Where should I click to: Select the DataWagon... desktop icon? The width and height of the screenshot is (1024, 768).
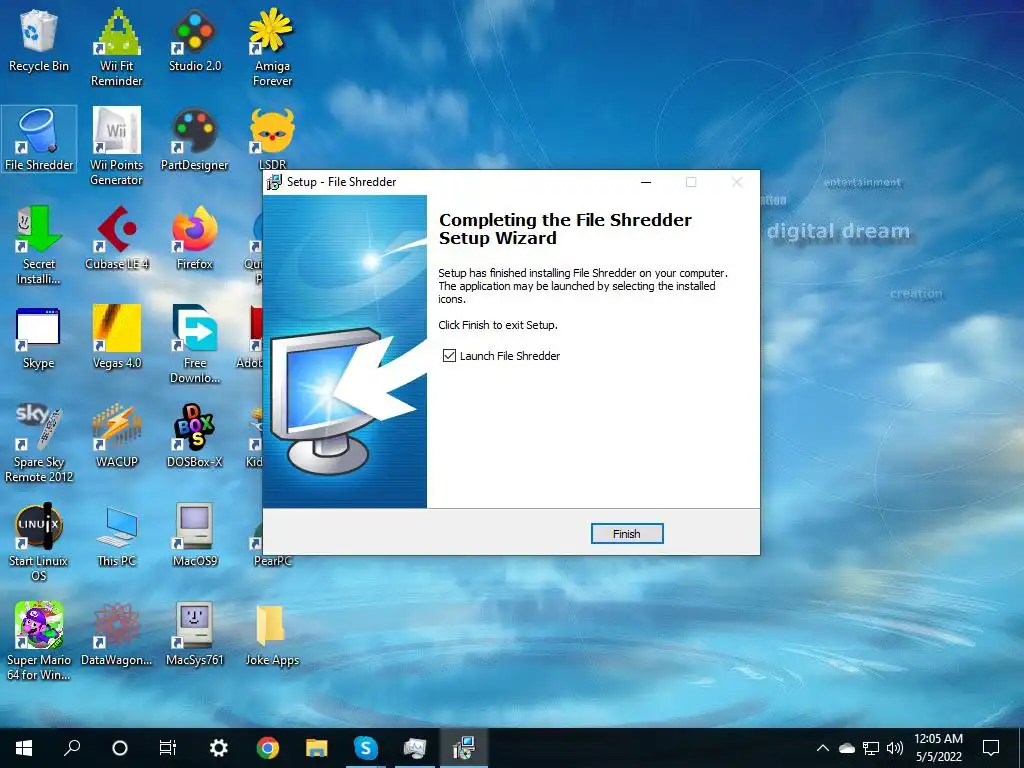click(x=117, y=634)
